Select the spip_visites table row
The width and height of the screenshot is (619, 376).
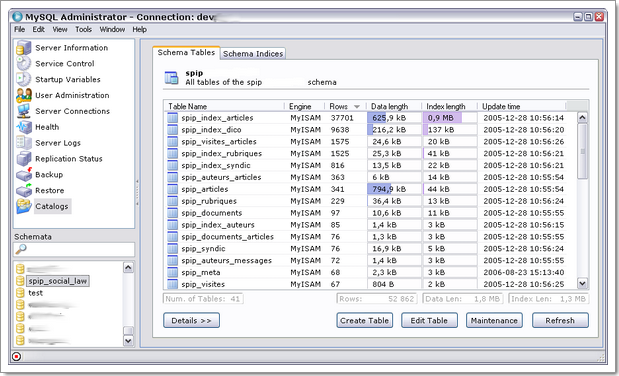(366, 284)
